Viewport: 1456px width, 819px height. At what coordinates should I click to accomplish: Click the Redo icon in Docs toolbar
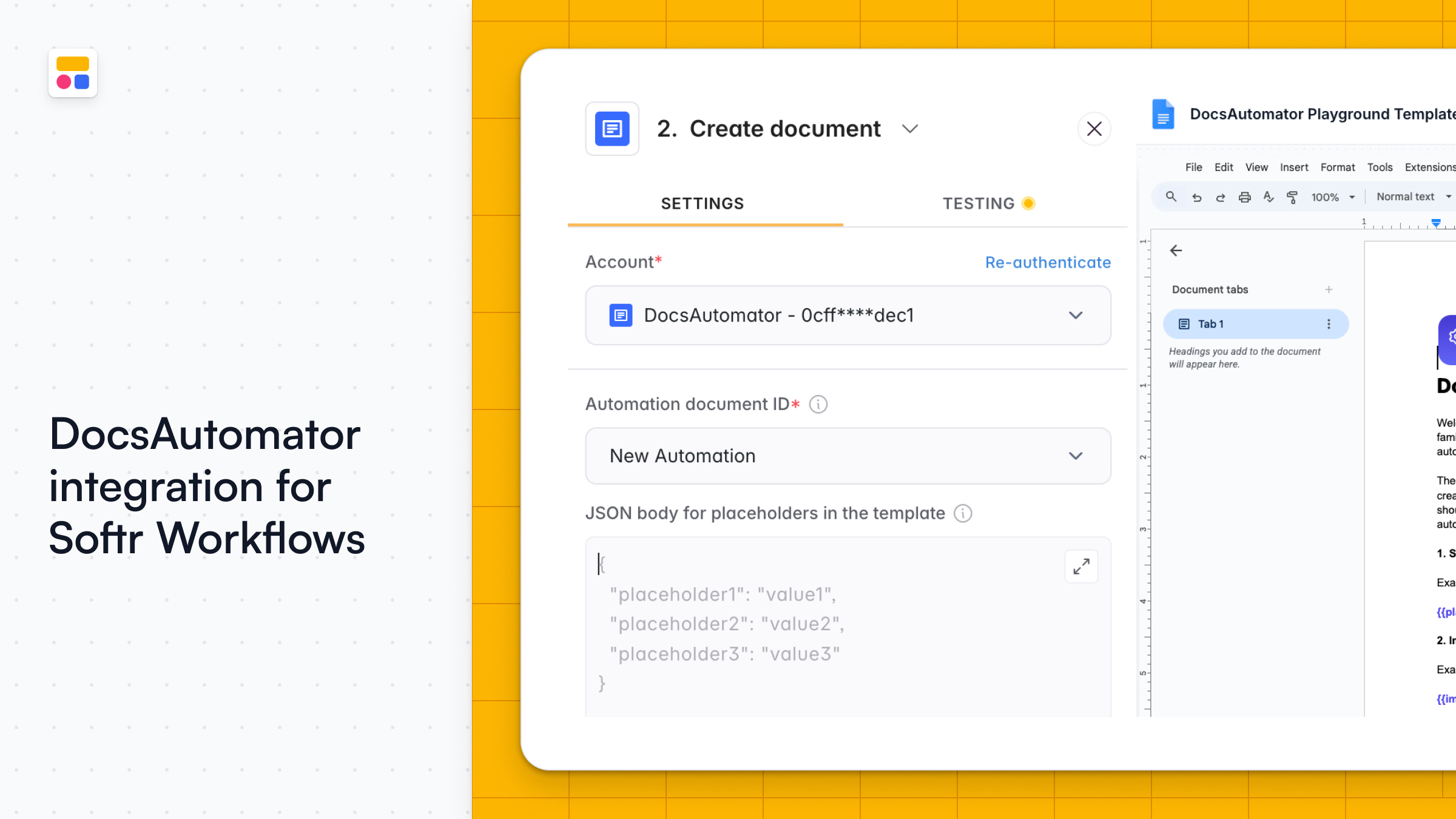(1221, 197)
